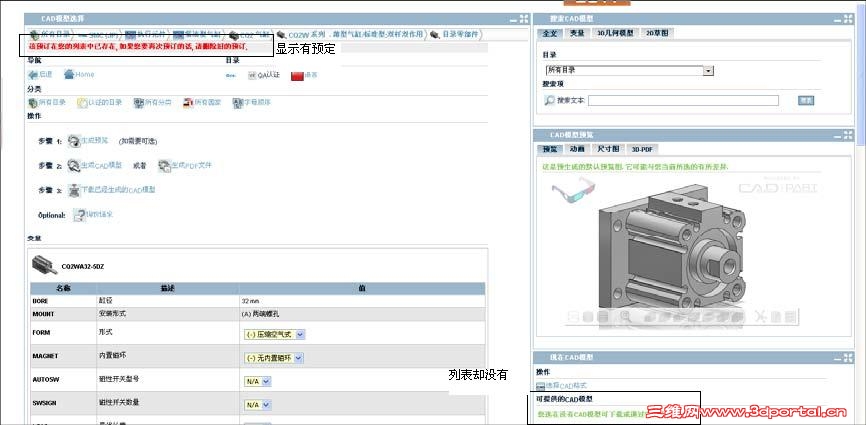Click magnifier zoom icon in preview toolbar
The image size is (866, 425).
coord(625,317)
